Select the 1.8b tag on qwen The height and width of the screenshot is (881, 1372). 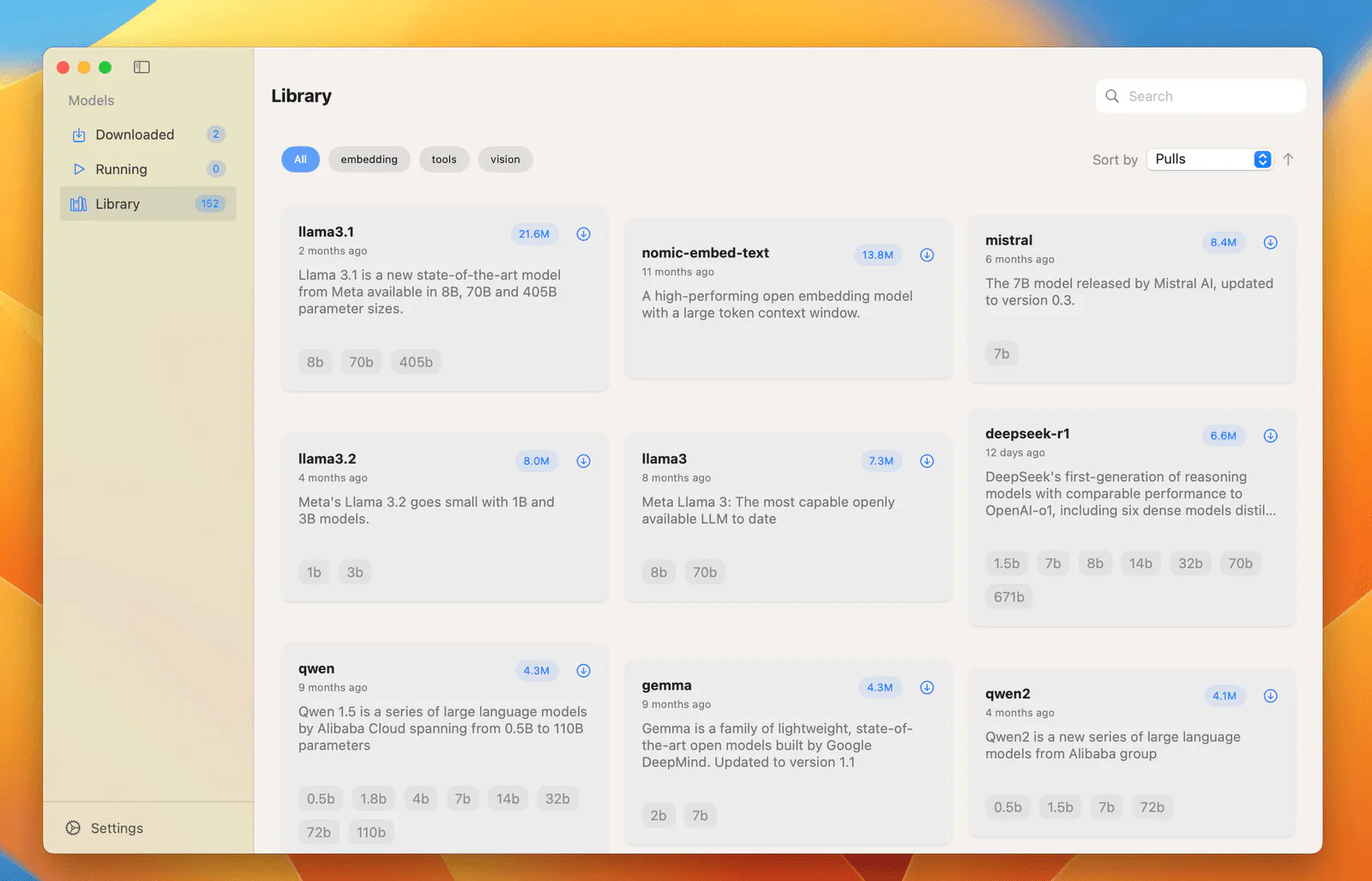click(x=373, y=799)
